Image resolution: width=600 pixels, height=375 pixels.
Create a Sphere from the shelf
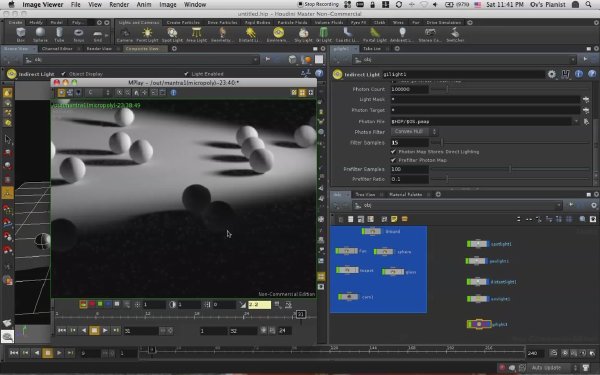40,35
